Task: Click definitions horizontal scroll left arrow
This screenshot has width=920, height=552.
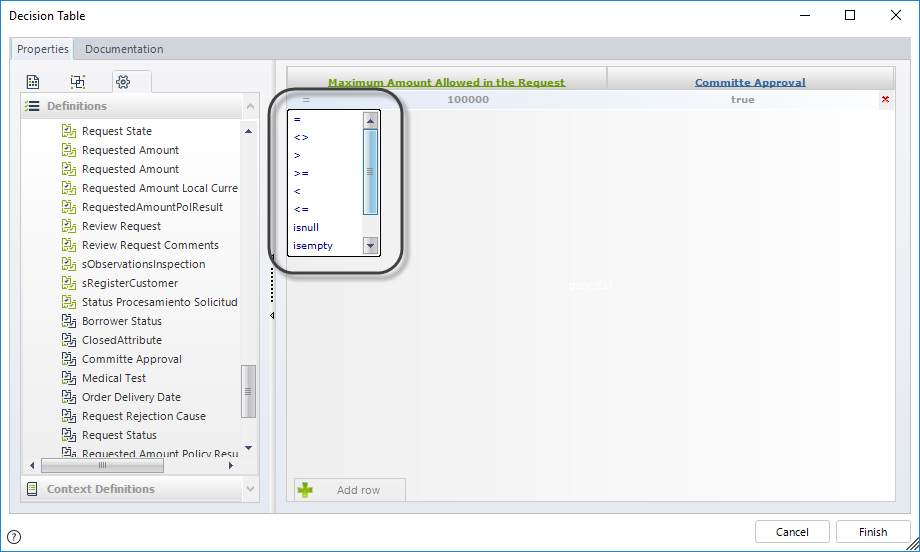Action: coord(32,465)
